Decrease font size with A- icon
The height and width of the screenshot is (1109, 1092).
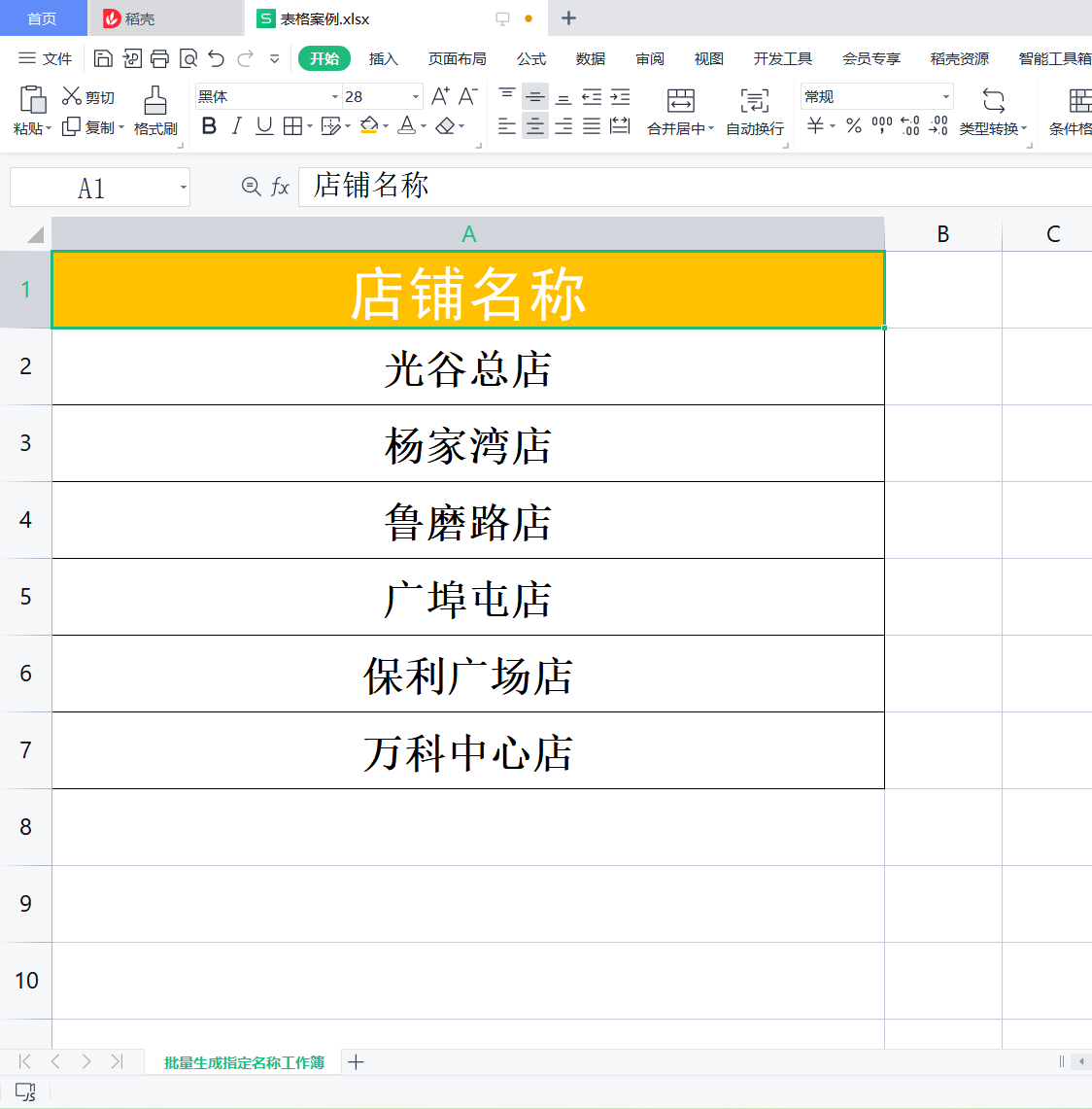(x=468, y=96)
